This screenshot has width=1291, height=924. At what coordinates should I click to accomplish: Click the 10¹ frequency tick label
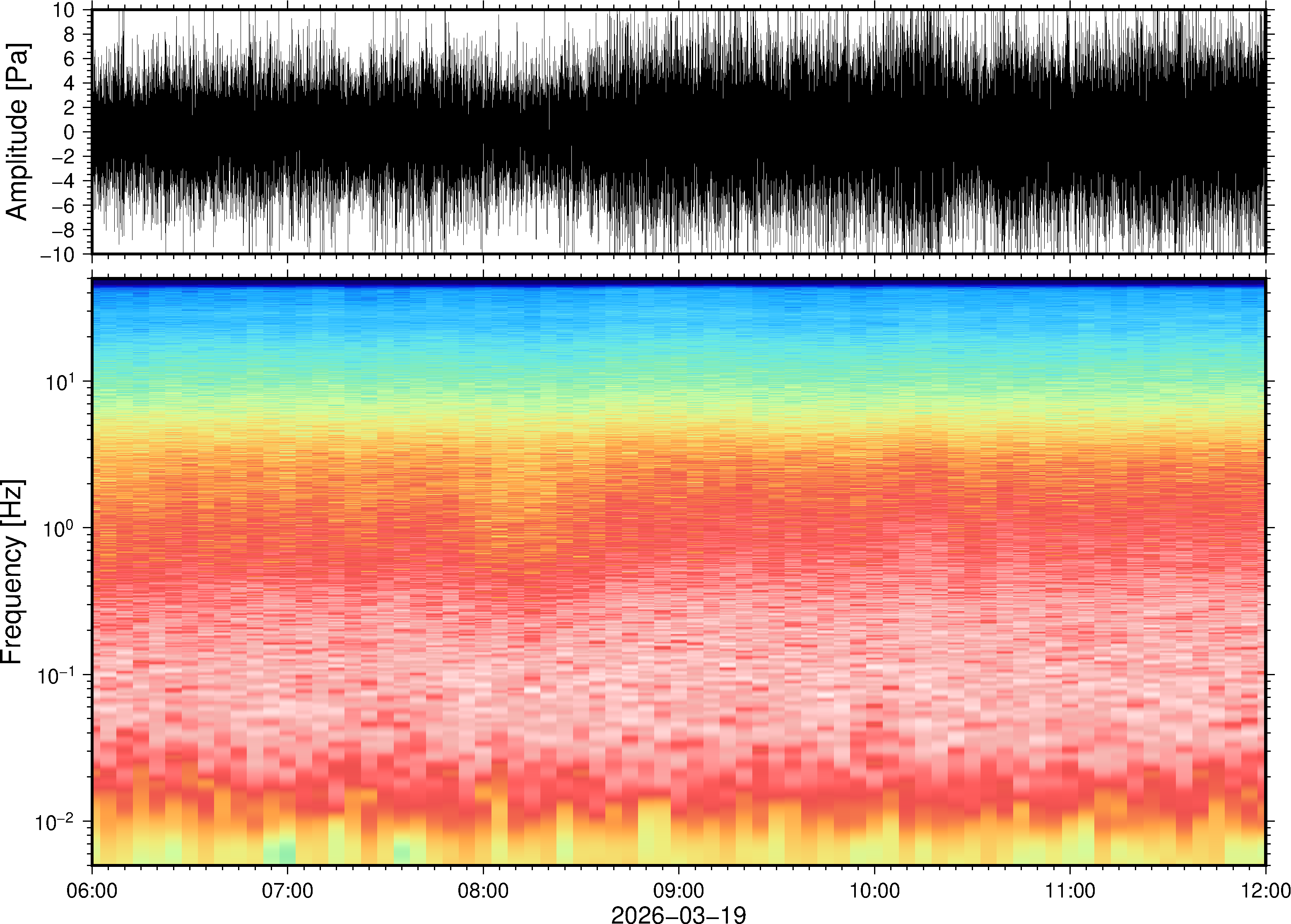[59, 383]
